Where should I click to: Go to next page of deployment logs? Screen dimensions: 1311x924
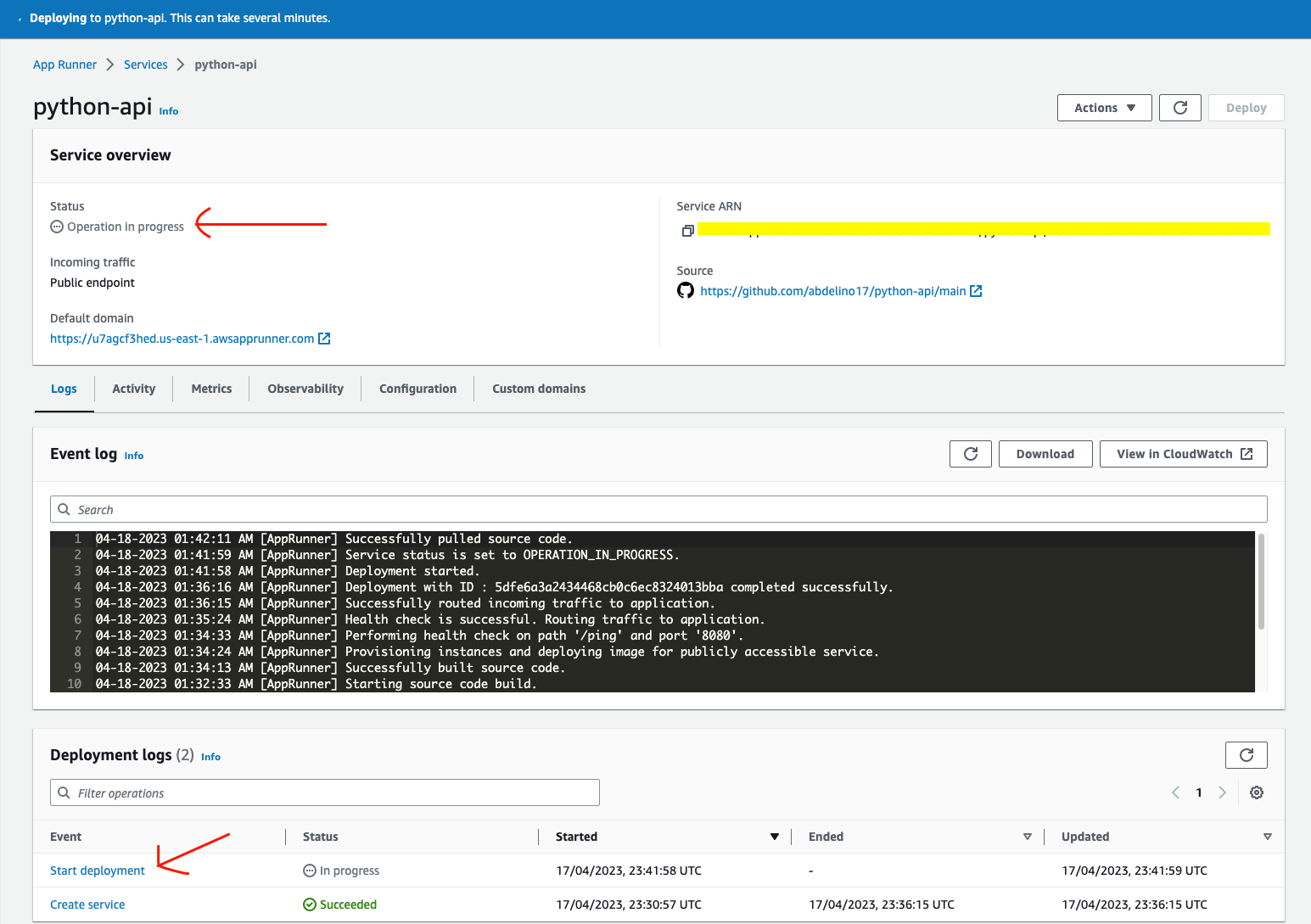tap(1222, 792)
